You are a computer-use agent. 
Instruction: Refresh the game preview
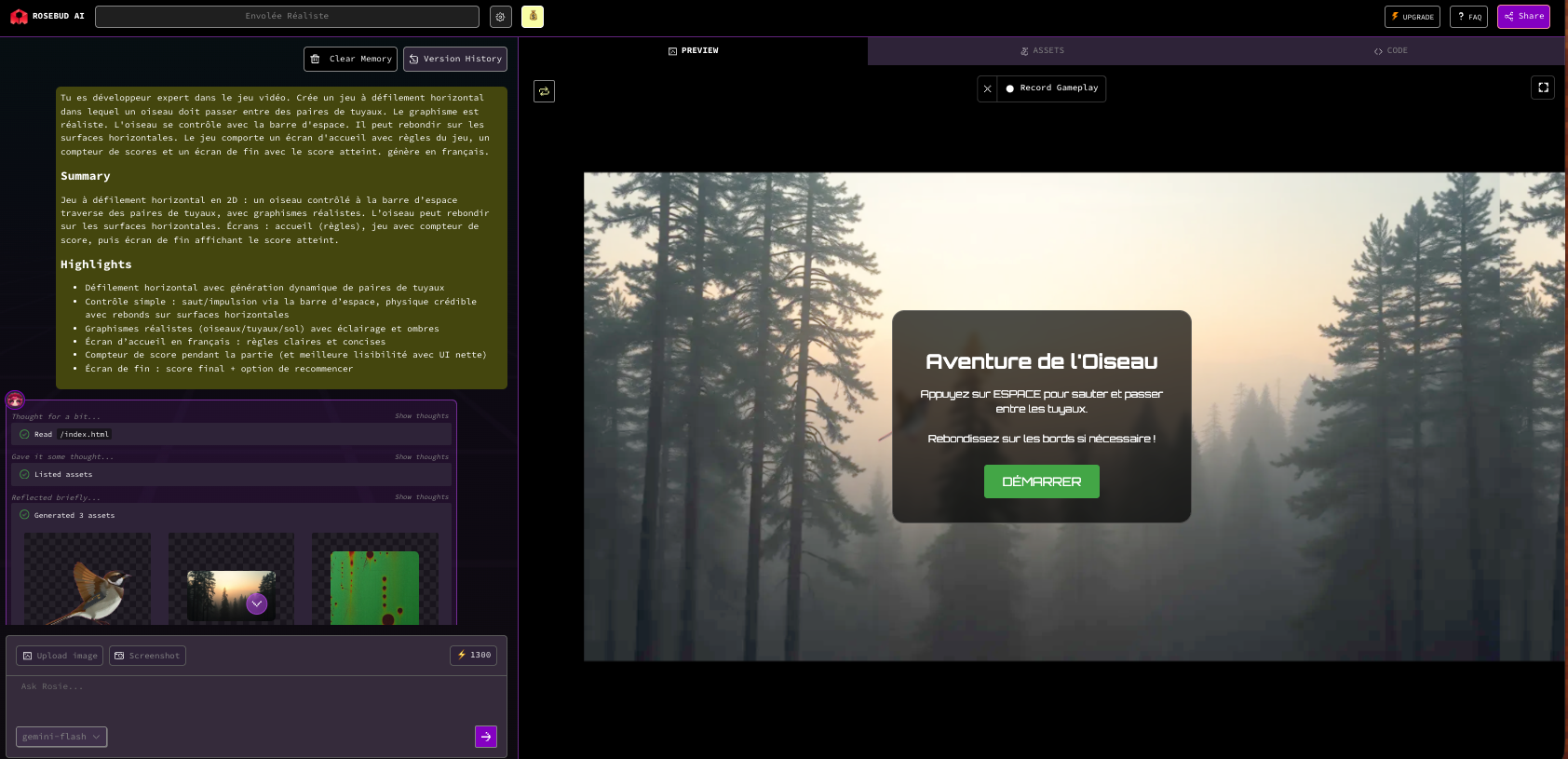tap(544, 91)
